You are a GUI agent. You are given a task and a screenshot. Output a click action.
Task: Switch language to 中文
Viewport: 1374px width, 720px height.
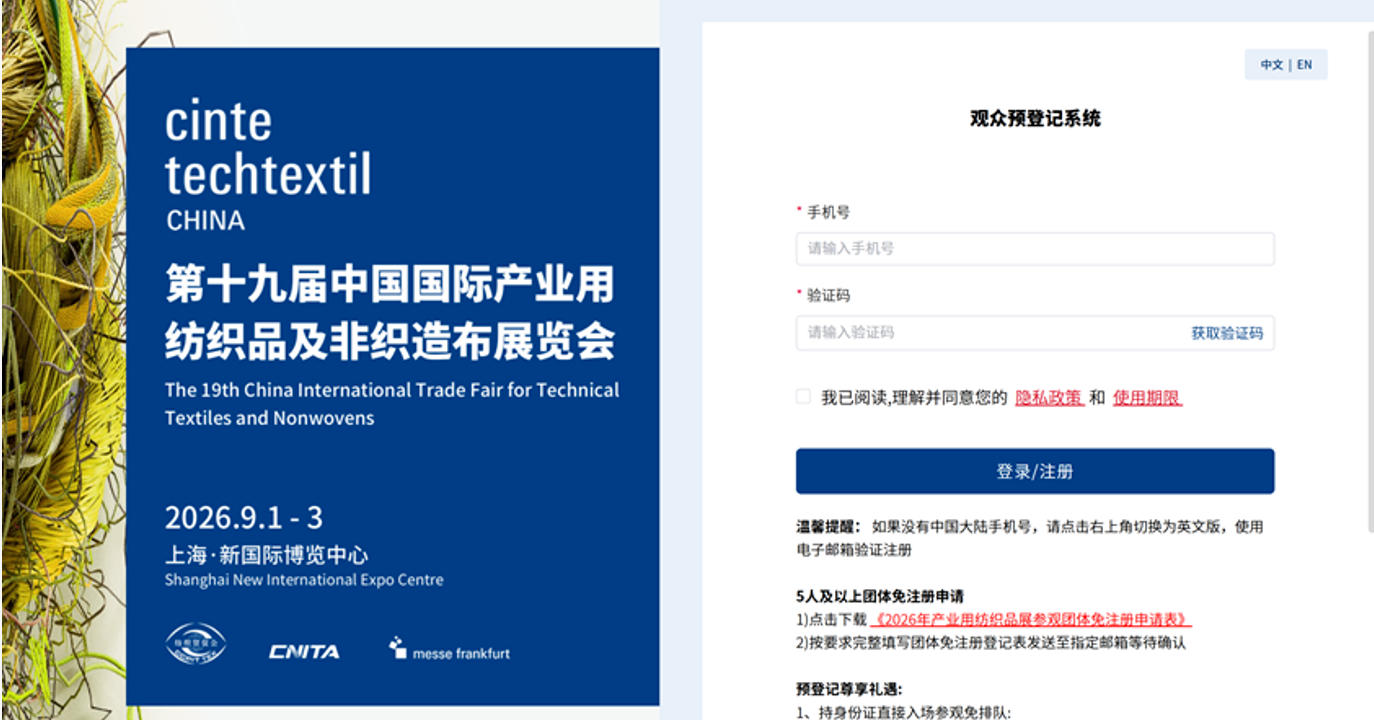(1271, 65)
